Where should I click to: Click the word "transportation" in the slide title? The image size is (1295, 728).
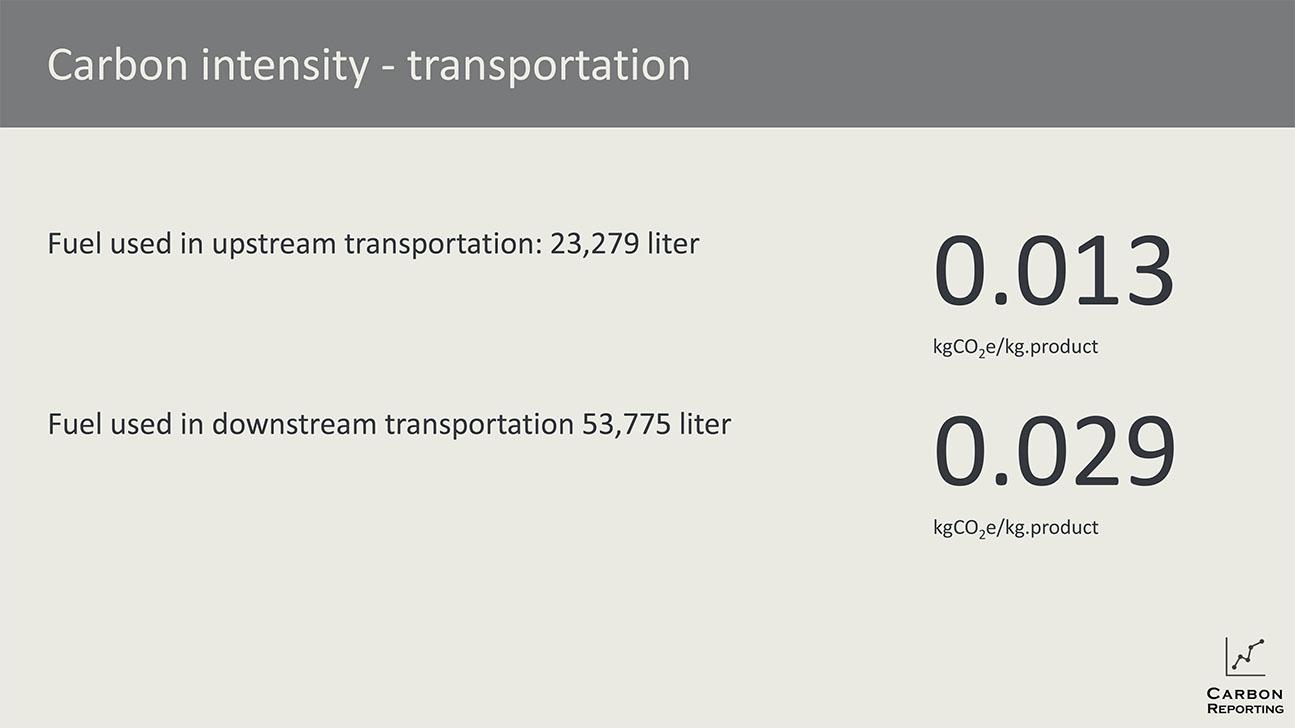pyautogui.click(x=549, y=66)
